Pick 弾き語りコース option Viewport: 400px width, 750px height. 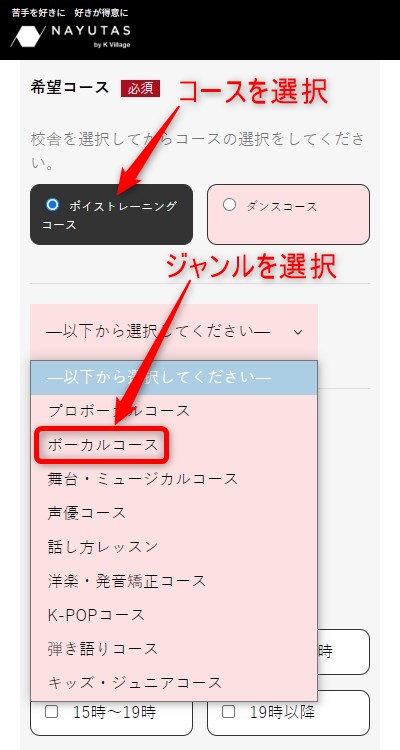(x=174, y=649)
